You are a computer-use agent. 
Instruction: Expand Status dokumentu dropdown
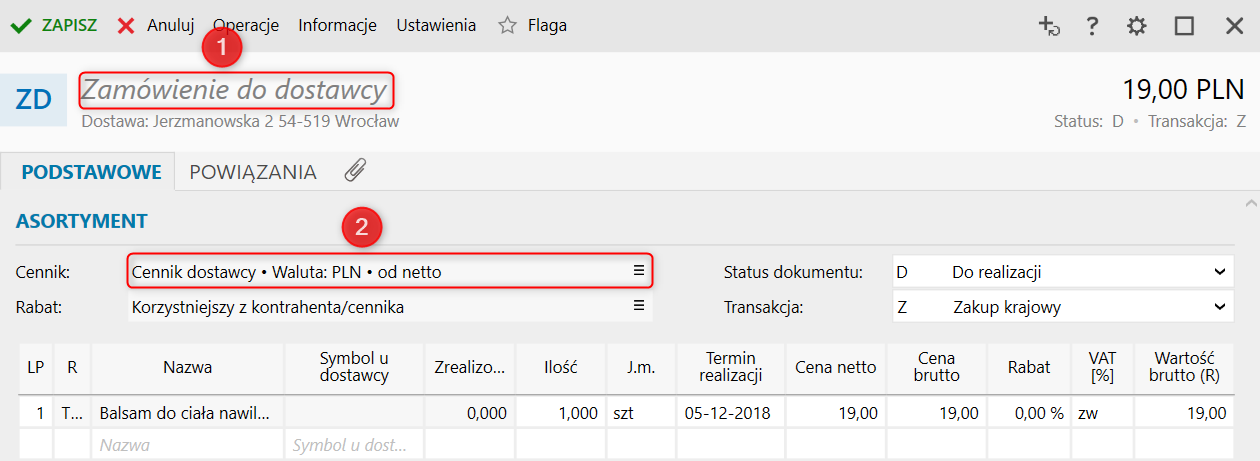(1219, 272)
